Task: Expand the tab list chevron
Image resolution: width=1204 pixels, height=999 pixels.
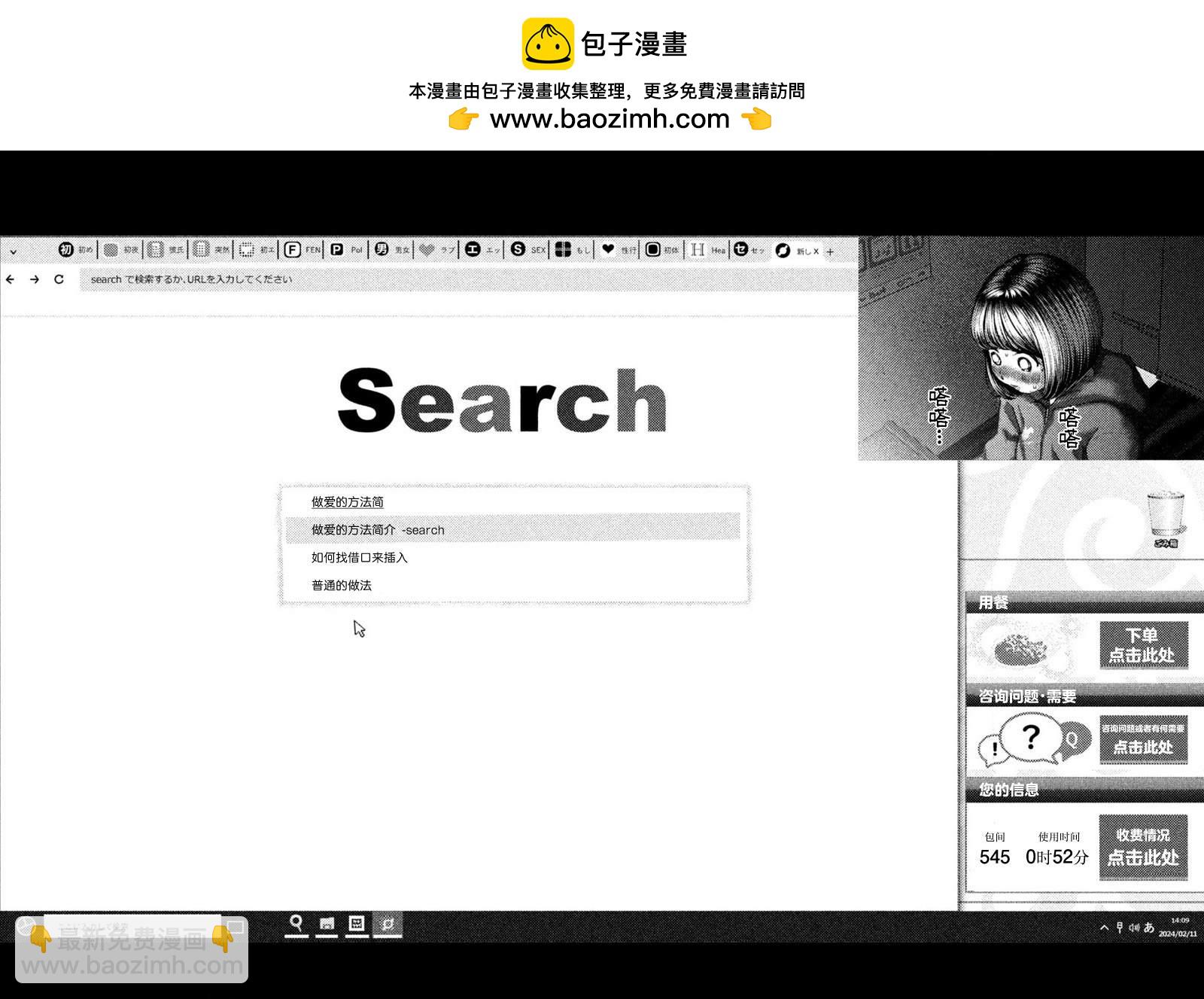Action: click(x=14, y=251)
